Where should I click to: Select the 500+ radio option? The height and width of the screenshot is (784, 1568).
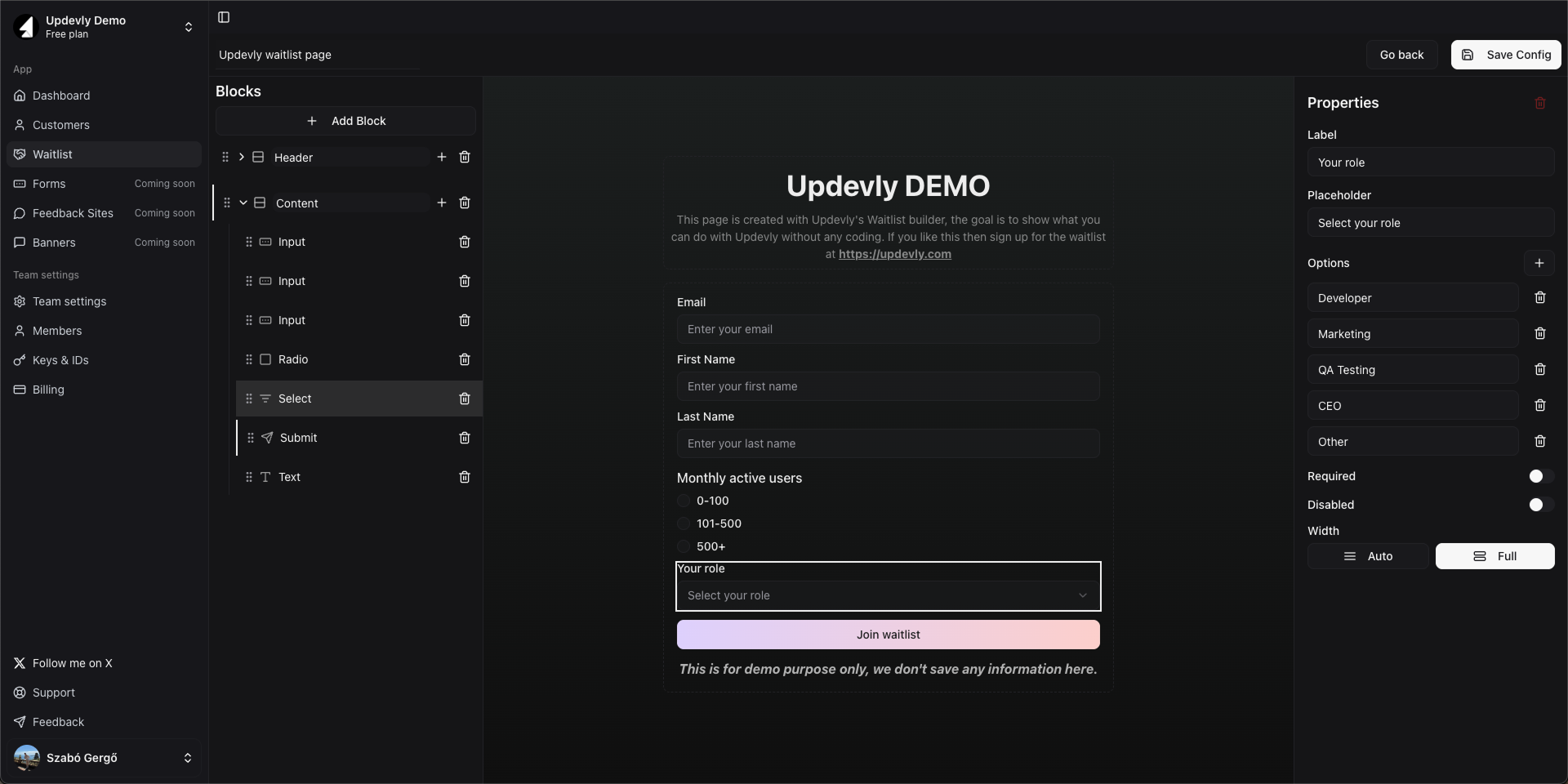pos(684,546)
